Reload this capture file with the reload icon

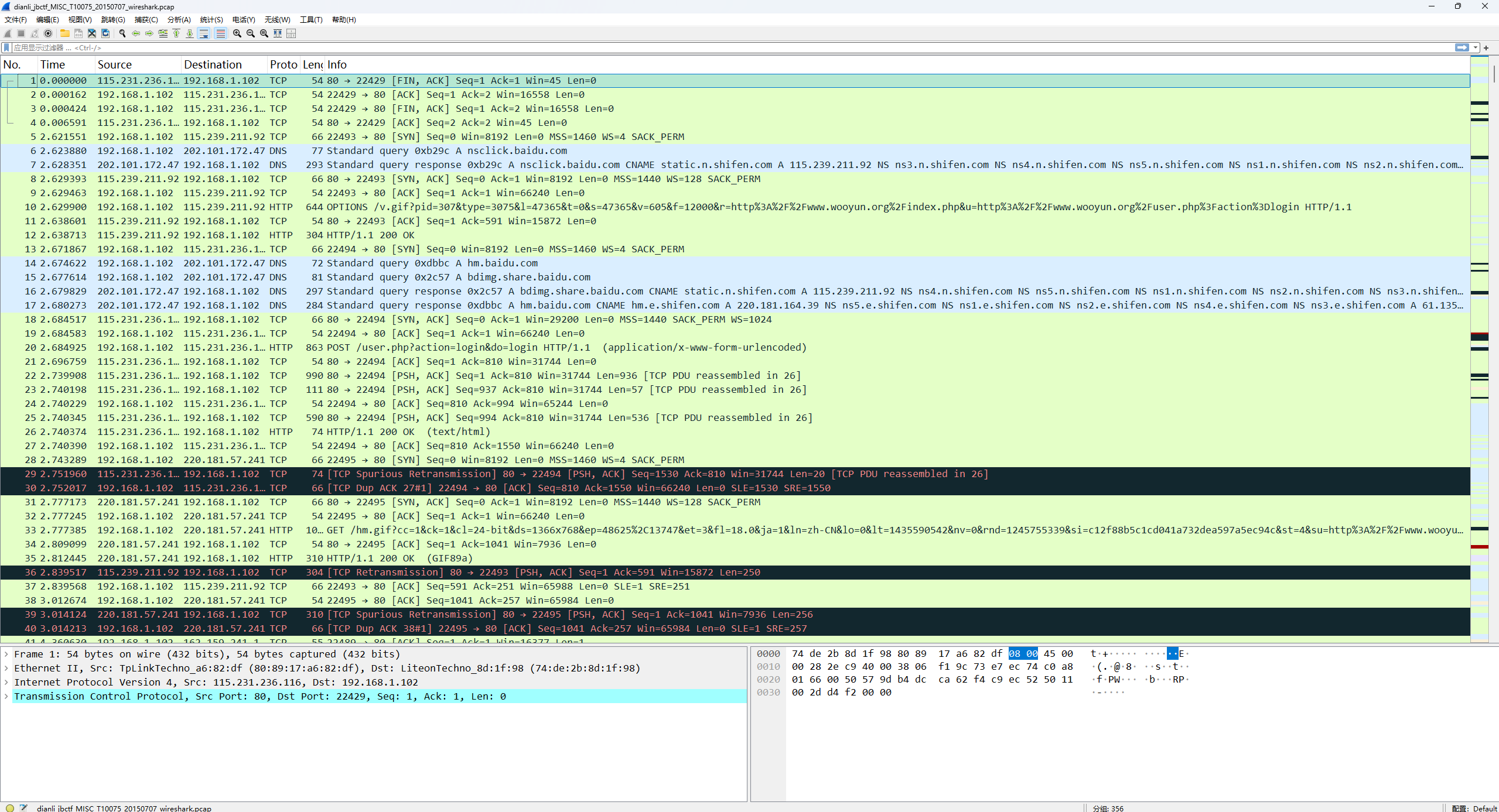coord(105,33)
